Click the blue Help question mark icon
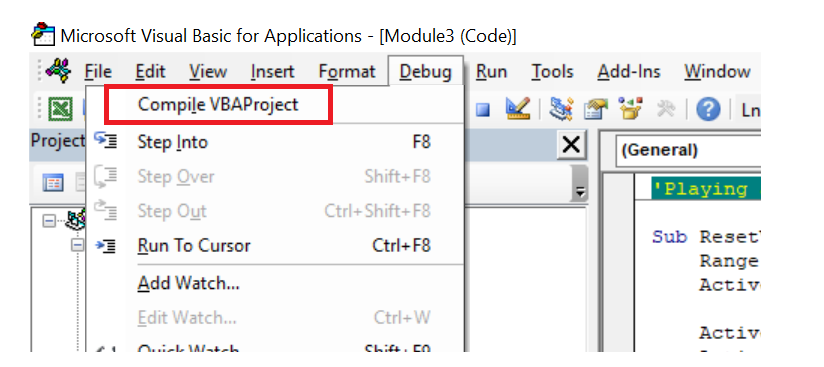This screenshot has height=367, width=824. [x=708, y=109]
